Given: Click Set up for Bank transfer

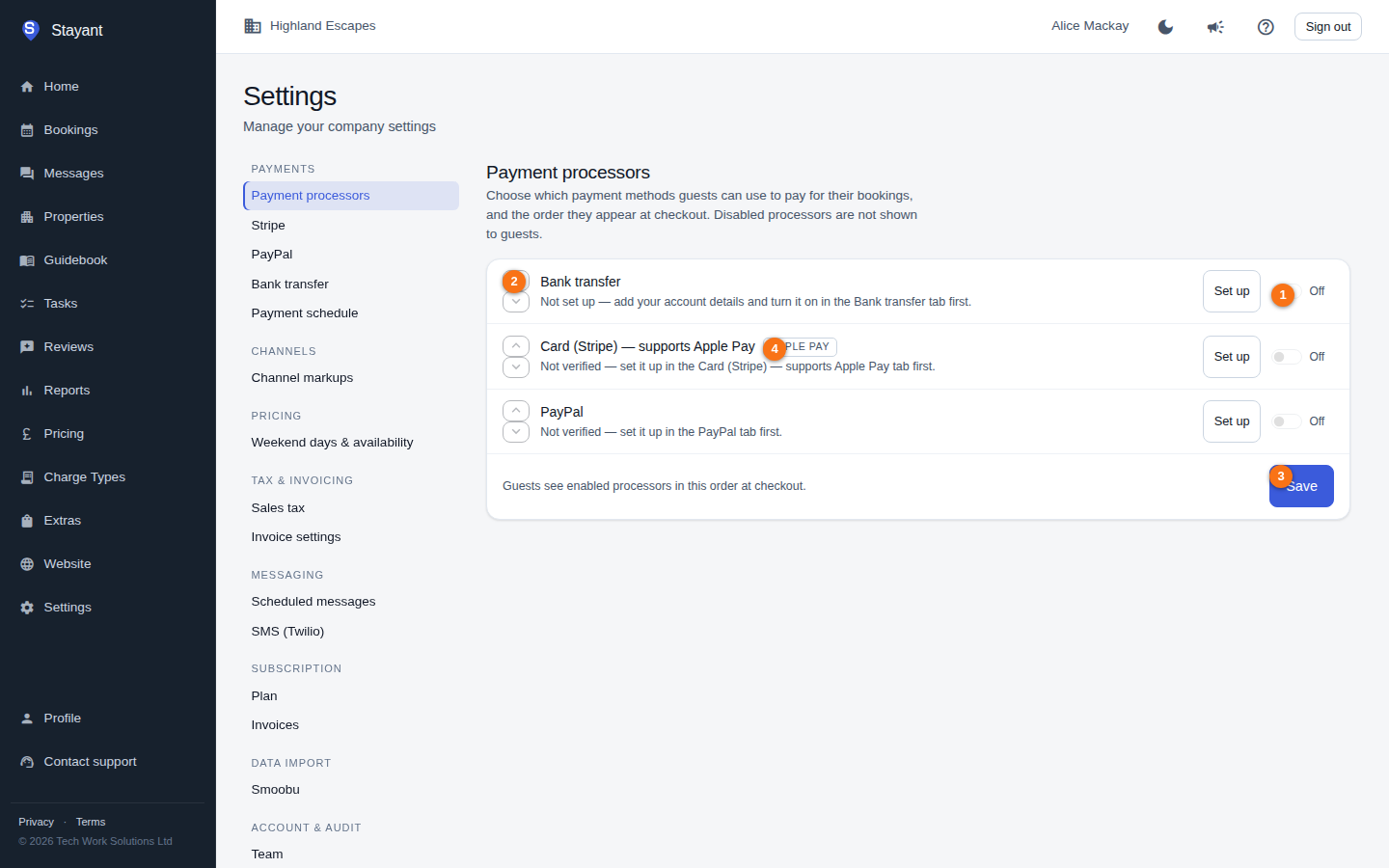Looking at the screenshot, I should coord(1232,291).
